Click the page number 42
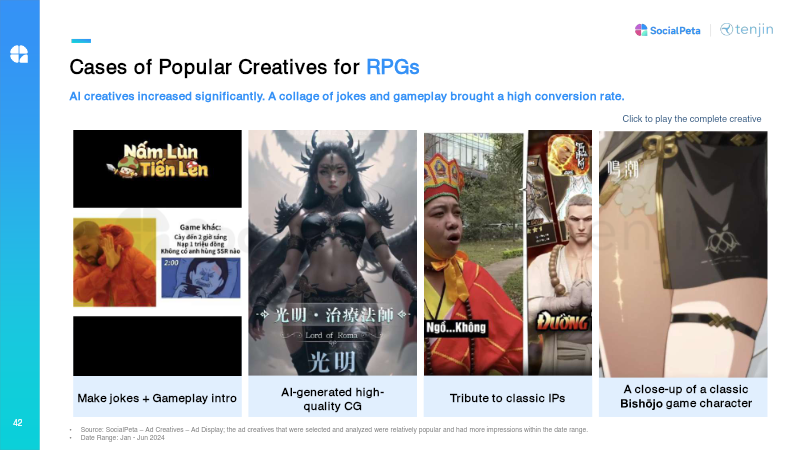800x450 pixels. [x=18, y=423]
